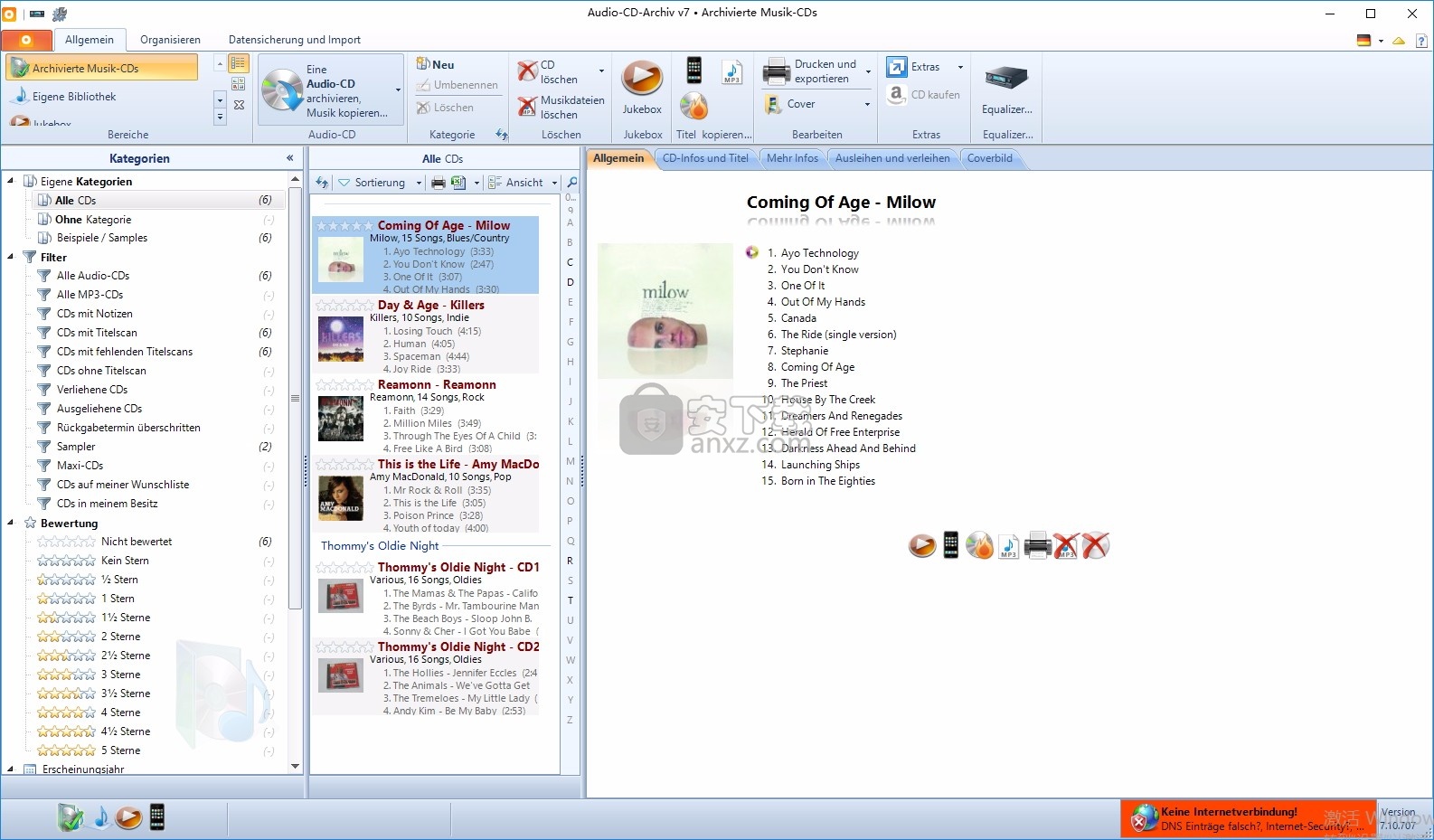
Task: Click the red X delete icon below tracklist
Action: 1095,545
